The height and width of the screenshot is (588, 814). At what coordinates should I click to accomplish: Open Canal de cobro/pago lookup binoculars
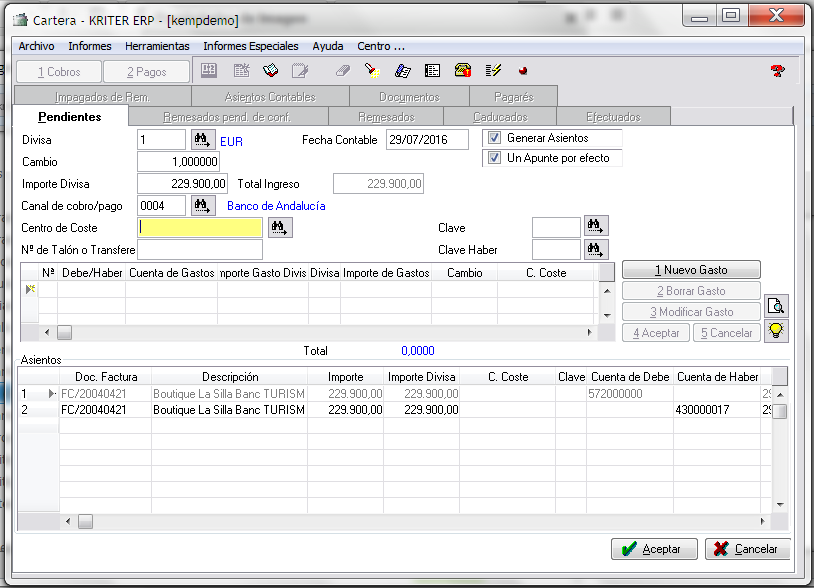[x=203, y=206]
